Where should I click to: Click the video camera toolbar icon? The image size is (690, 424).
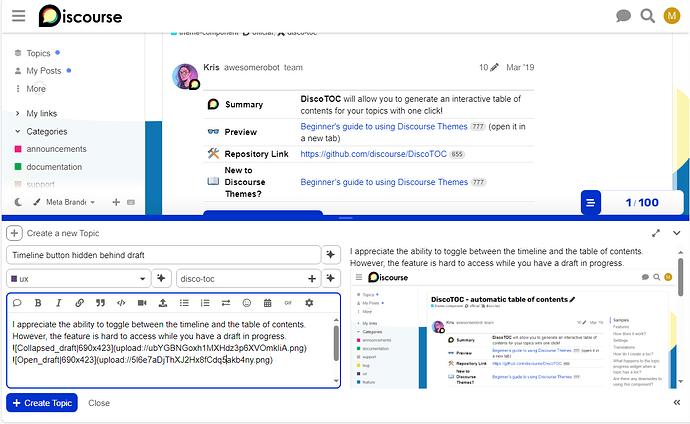pos(142,303)
